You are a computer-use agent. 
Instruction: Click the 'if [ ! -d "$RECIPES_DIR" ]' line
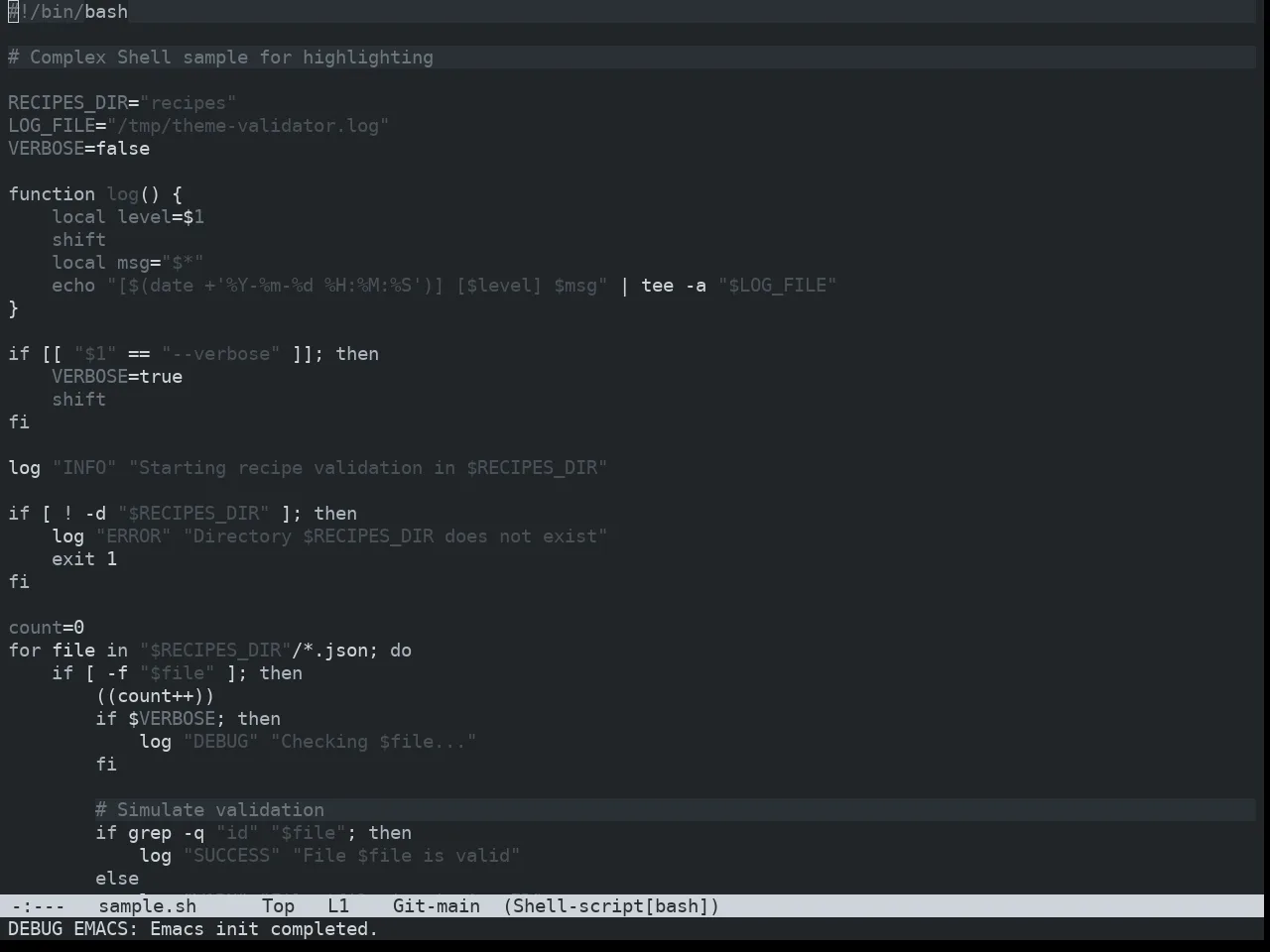point(183,514)
